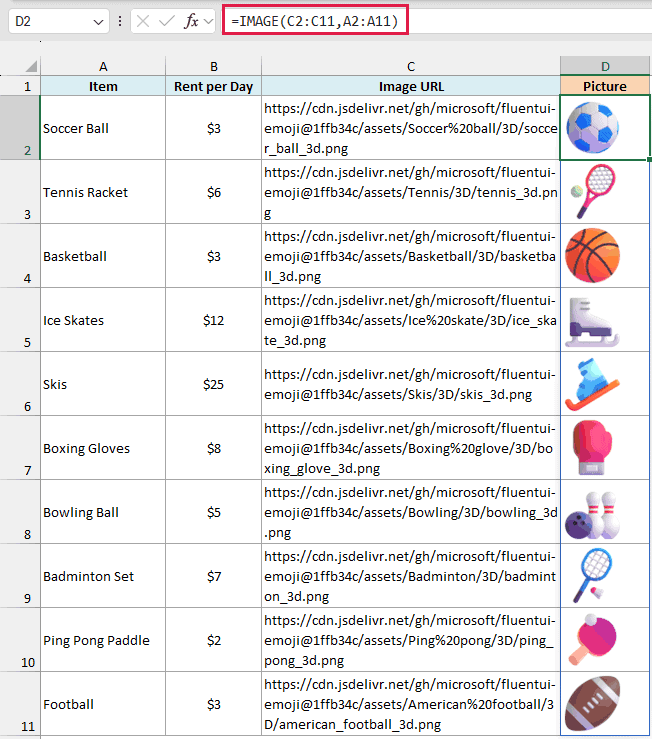Select the $7 rent cell
This screenshot has height=739, width=652.
[214, 576]
